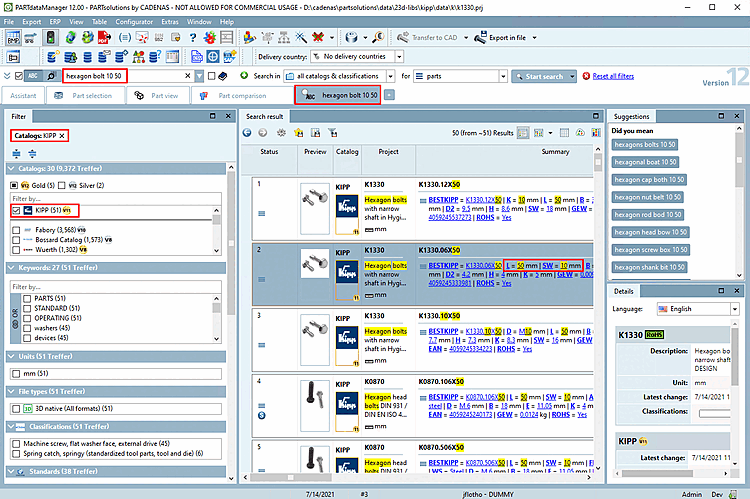Click the blue question mark help icon
Viewport: 750px width, 499px height.
click(x=193, y=37)
